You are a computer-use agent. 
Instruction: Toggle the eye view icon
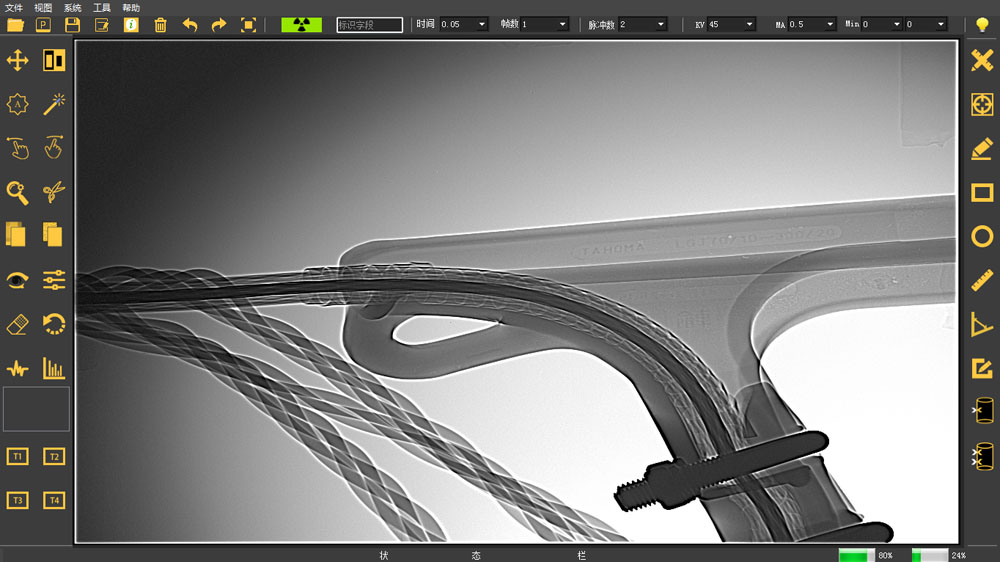(x=17, y=280)
